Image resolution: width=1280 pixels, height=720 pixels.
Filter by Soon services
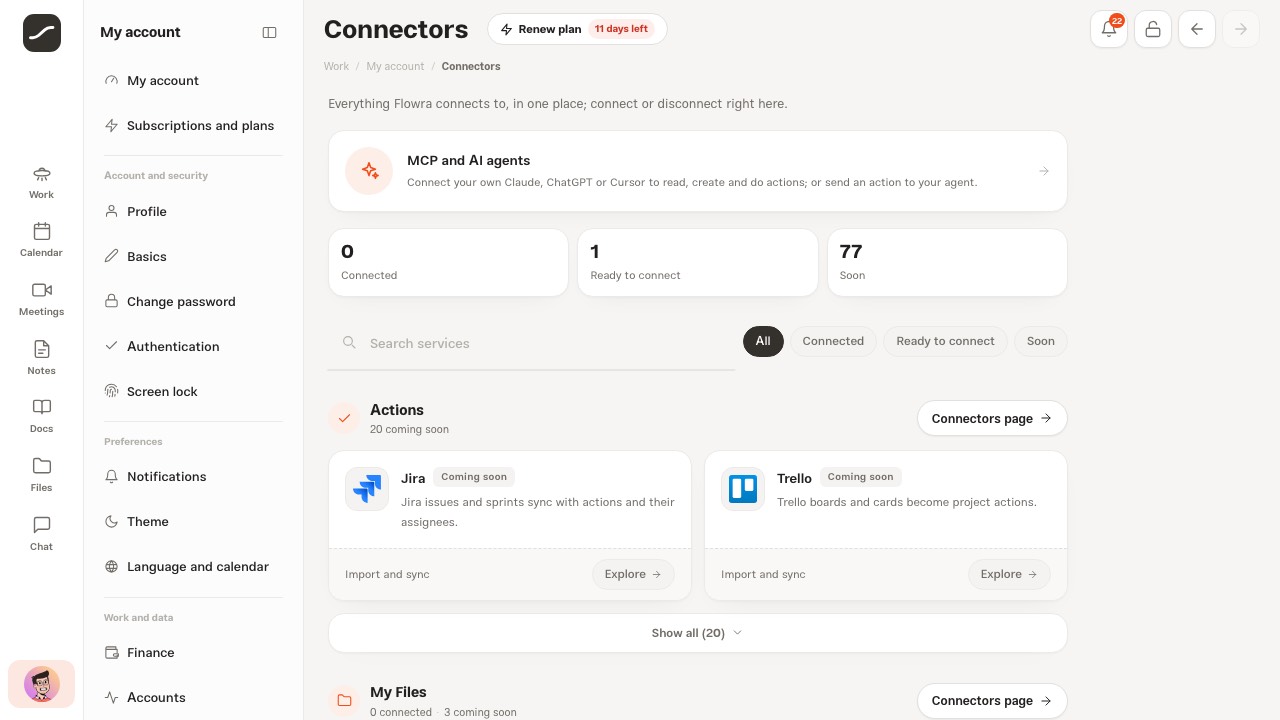pos(1041,341)
